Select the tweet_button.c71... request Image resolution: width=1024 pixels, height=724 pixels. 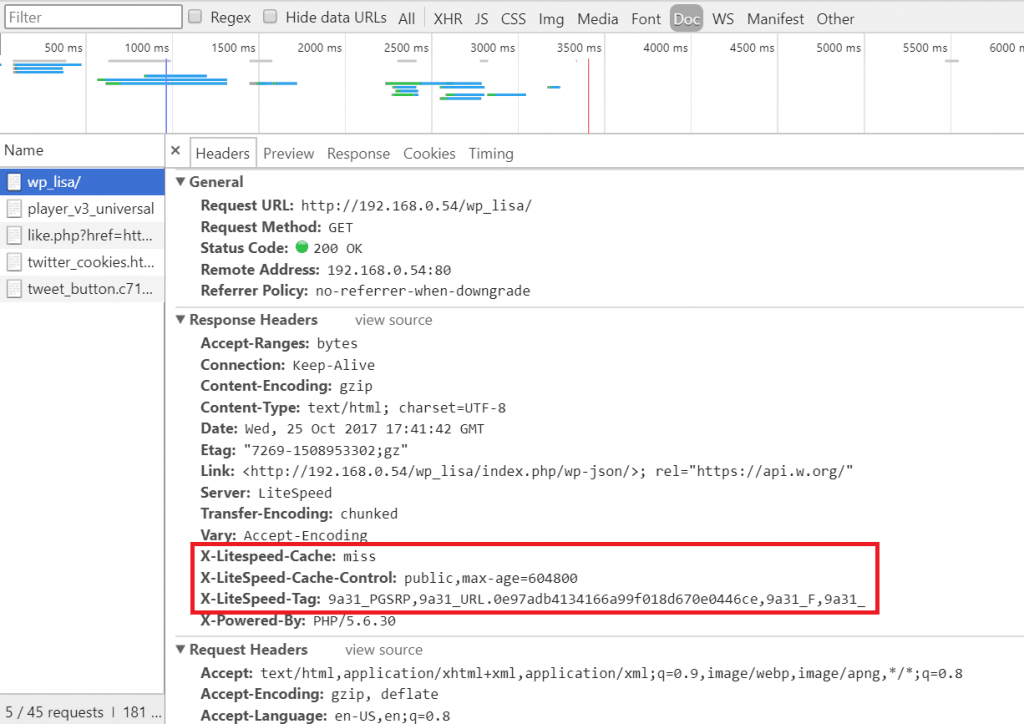point(82,289)
